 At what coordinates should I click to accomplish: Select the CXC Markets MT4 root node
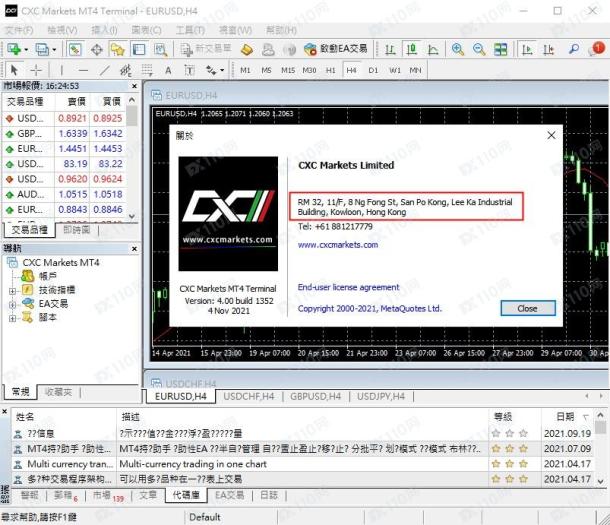[61, 262]
